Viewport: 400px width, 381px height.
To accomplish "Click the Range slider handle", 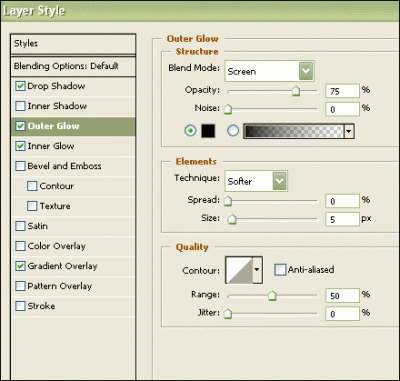I will 272,295.
